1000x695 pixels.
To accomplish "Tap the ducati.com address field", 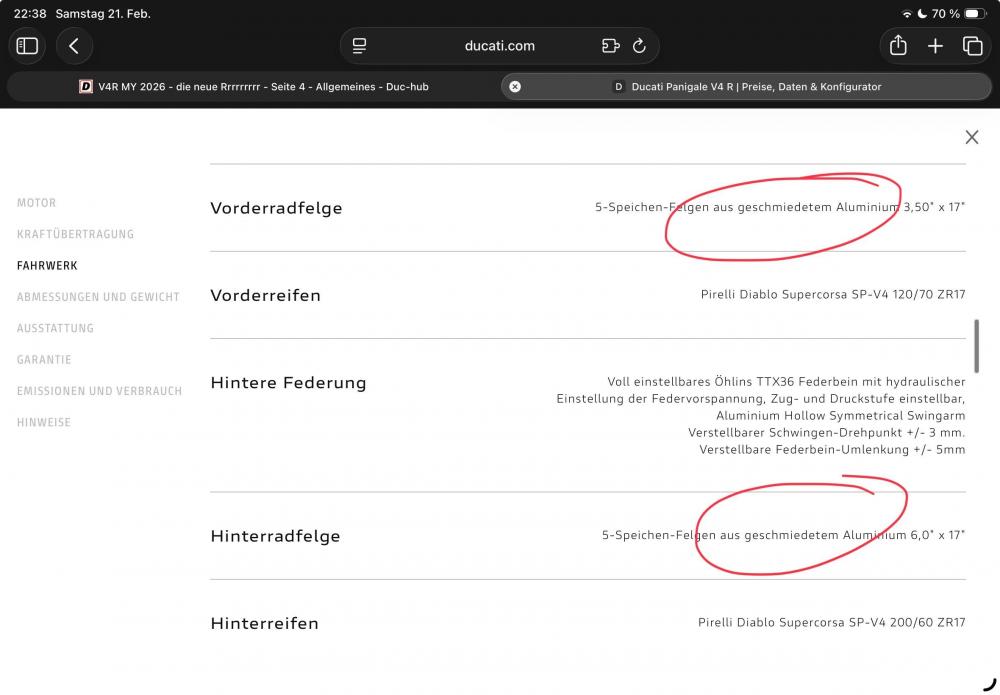I will 499,46.
